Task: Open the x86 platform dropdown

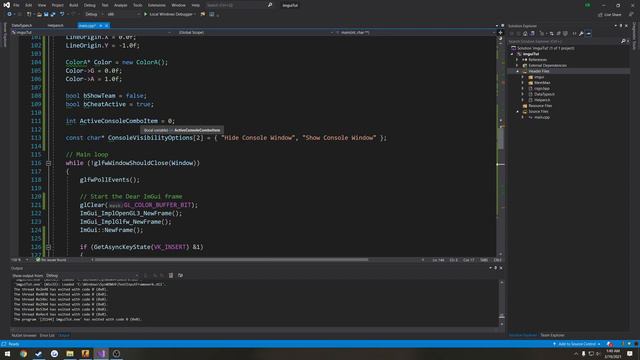Action: [x=123, y=14]
